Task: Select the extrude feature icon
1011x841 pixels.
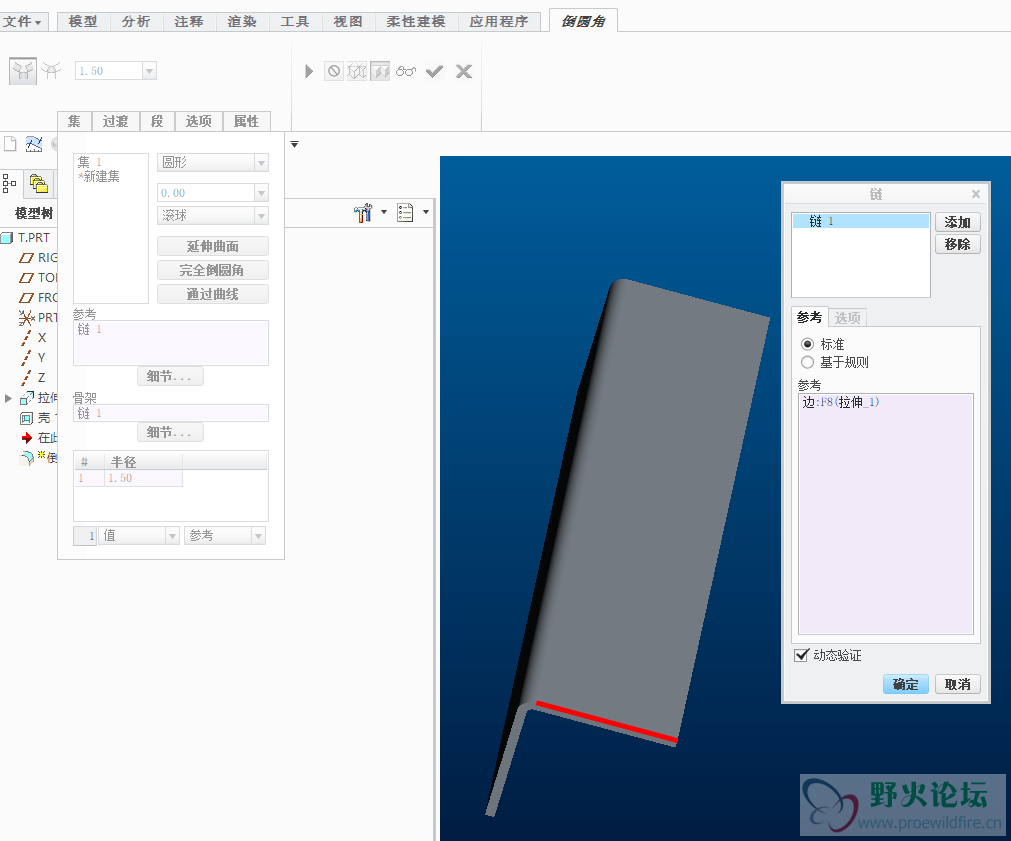Action: pyautogui.click(x=27, y=398)
